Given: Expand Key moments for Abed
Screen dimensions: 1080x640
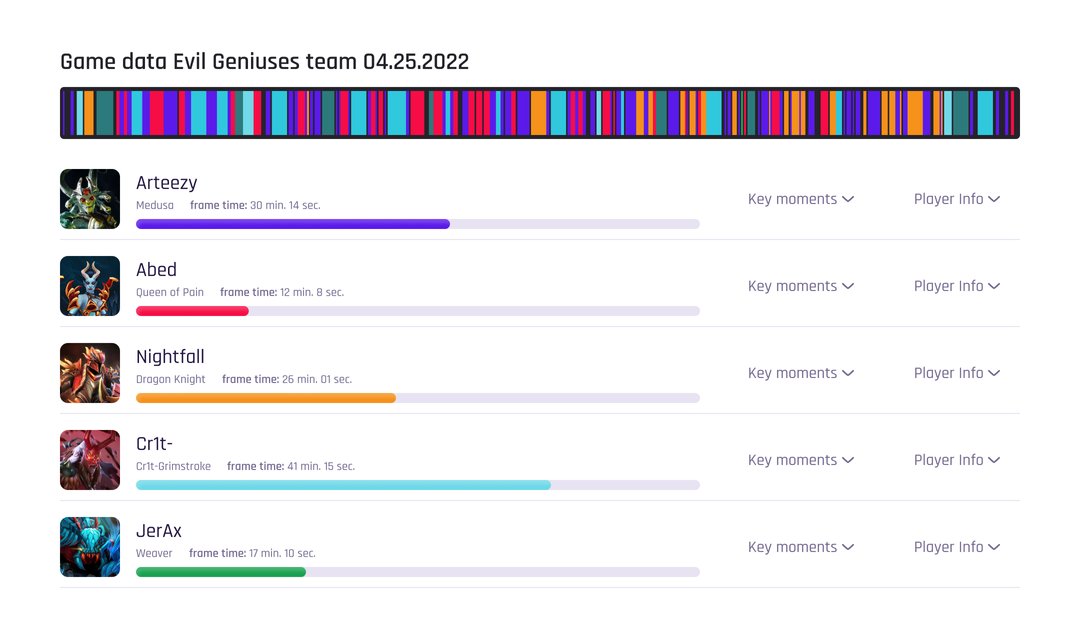Looking at the screenshot, I should pos(801,286).
